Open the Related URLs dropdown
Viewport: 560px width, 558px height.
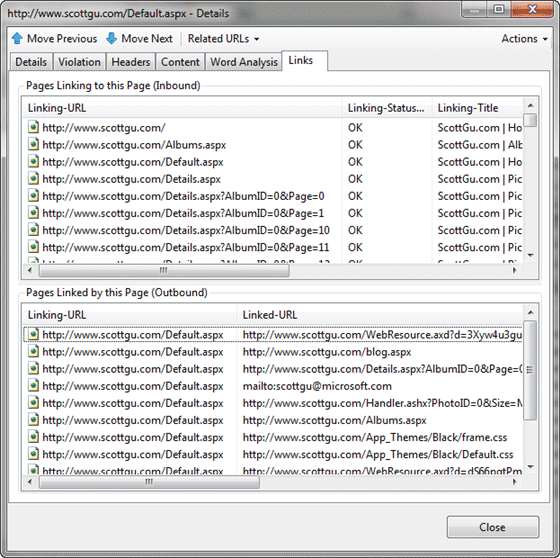tap(223, 39)
